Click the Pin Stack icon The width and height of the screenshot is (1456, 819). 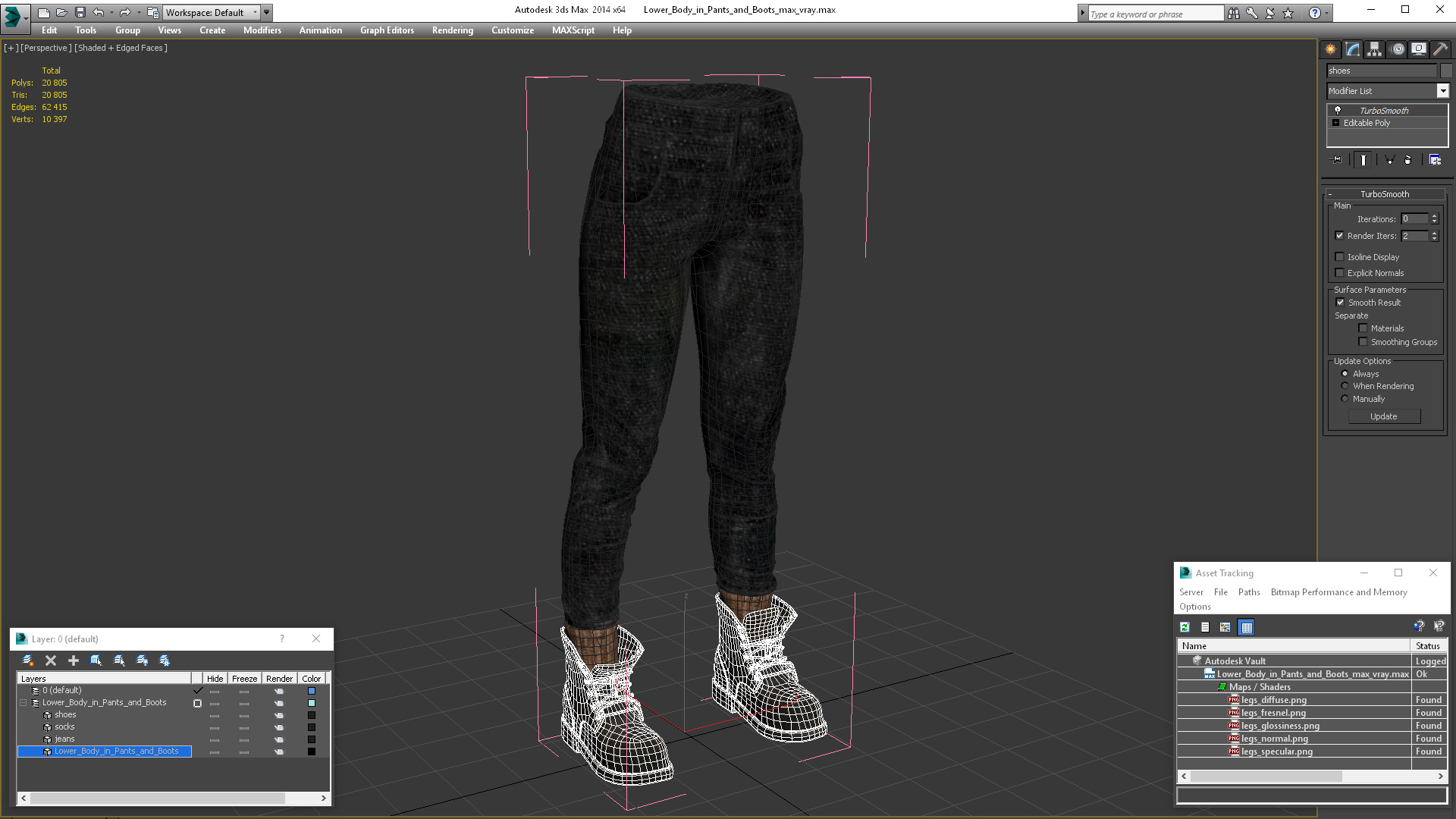1336,160
